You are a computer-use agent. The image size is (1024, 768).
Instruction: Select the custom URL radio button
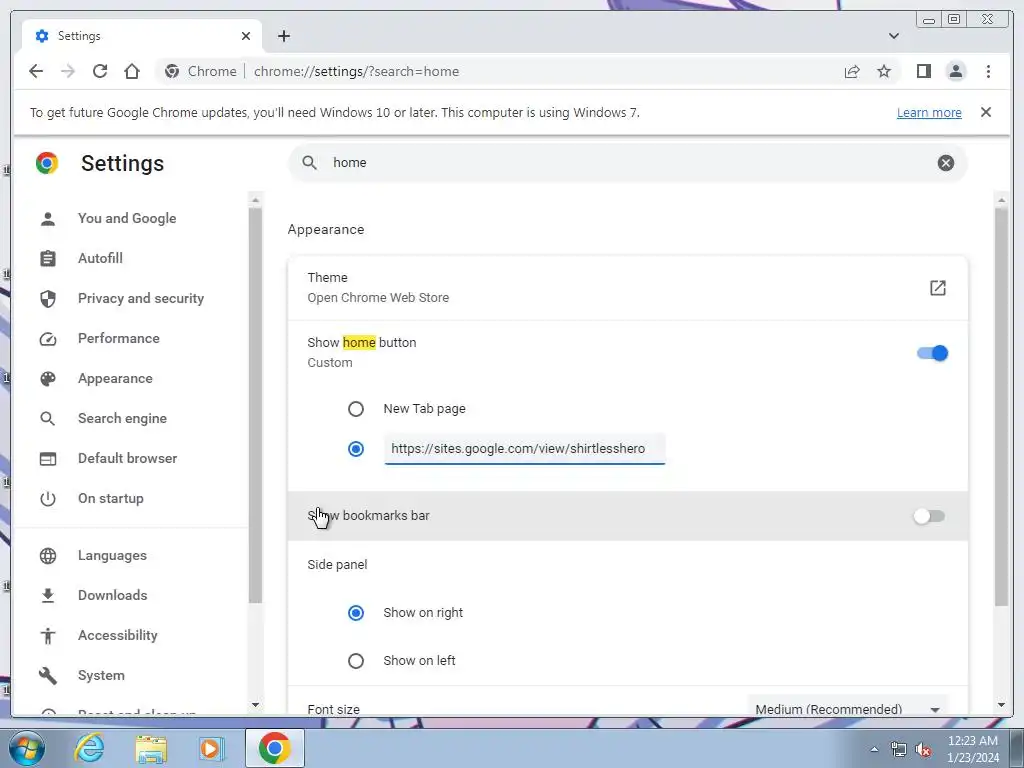(355, 449)
